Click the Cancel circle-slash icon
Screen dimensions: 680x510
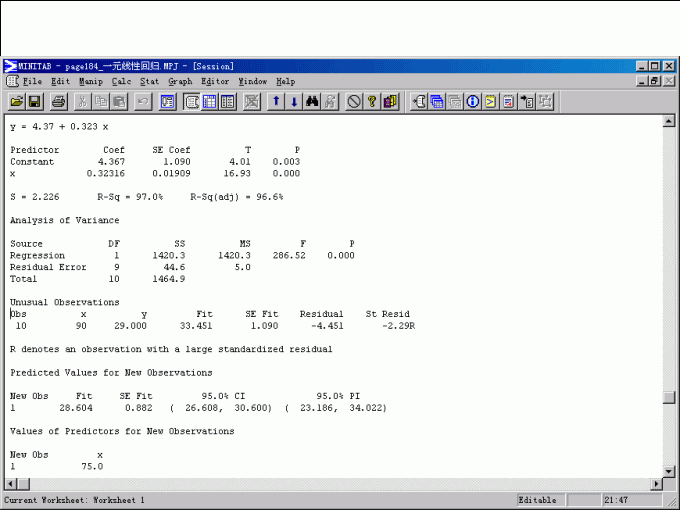[x=354, y=102]
